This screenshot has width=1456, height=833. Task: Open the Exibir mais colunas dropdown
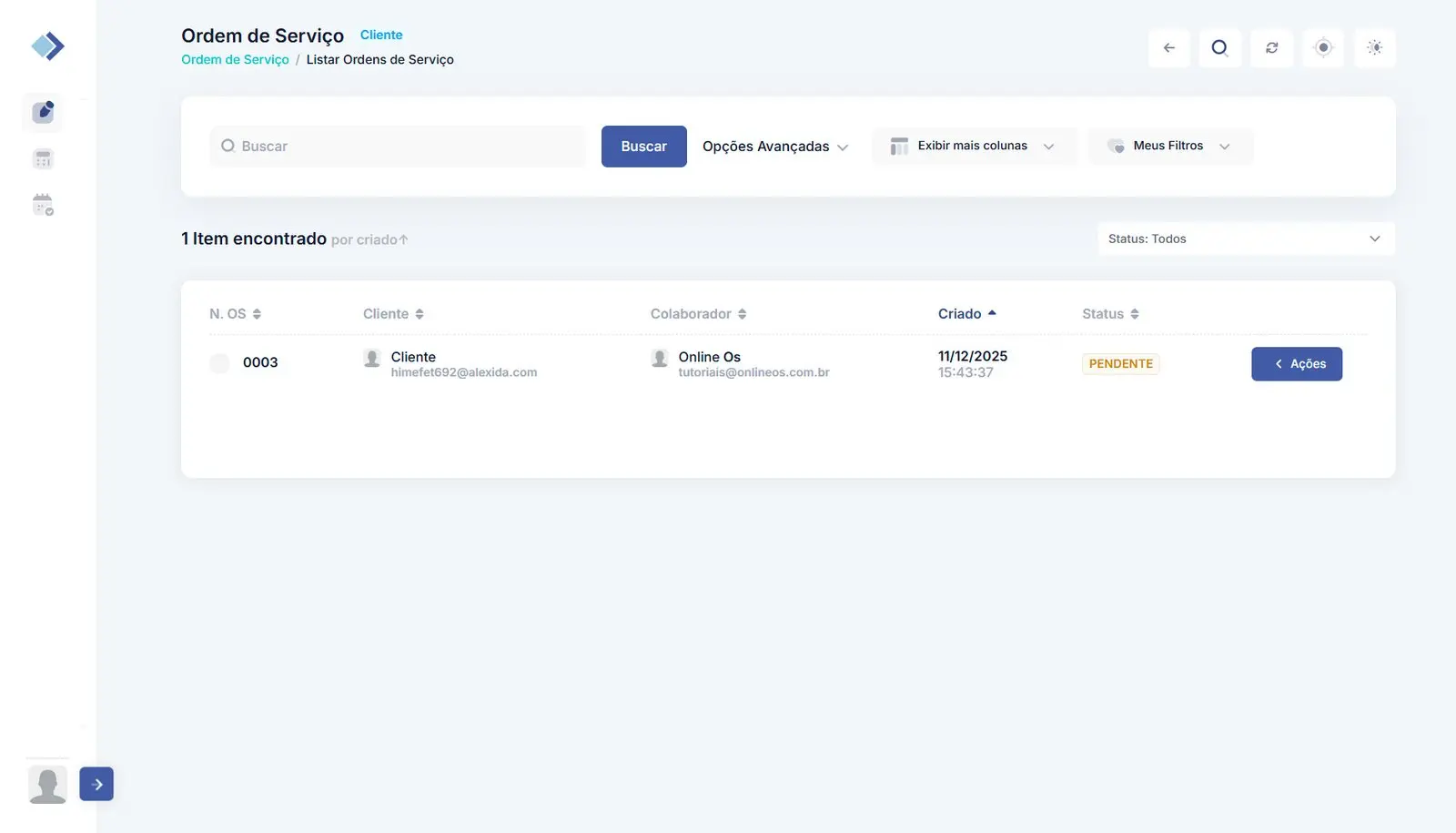973,147
